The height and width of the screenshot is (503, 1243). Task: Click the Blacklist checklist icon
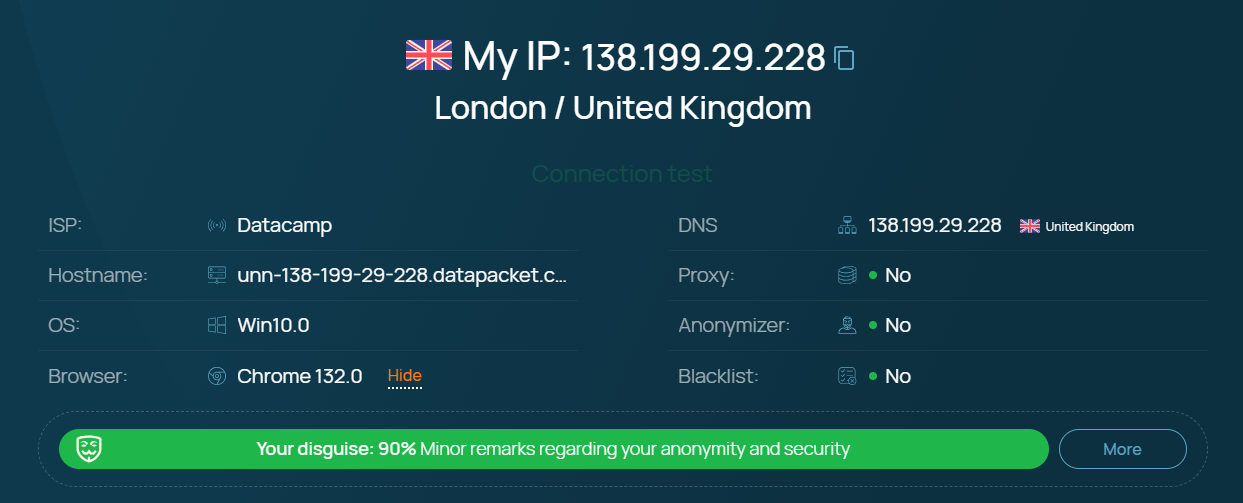pyautogui.click(x=847, y=377)
